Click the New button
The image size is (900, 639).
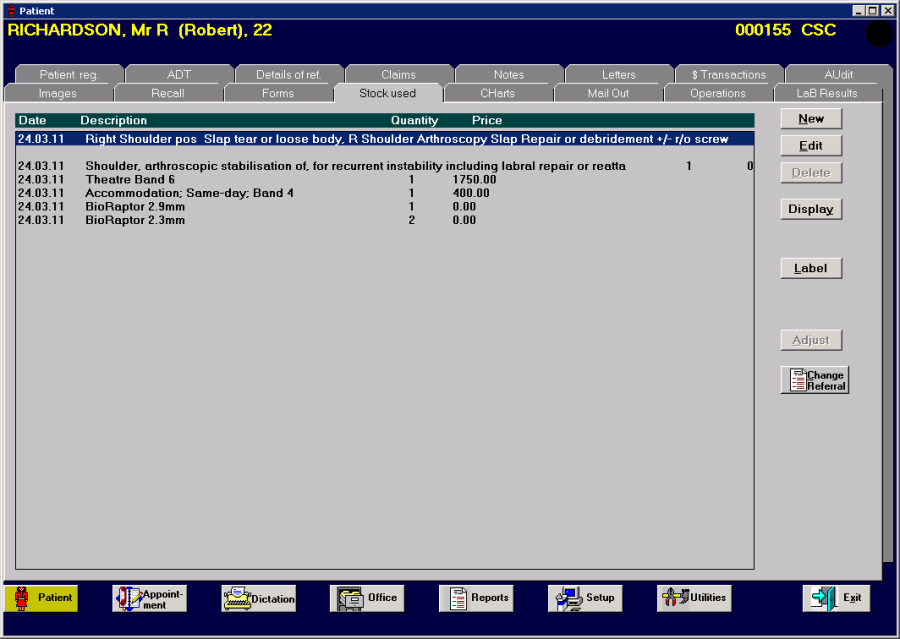[x=811, y=119]
